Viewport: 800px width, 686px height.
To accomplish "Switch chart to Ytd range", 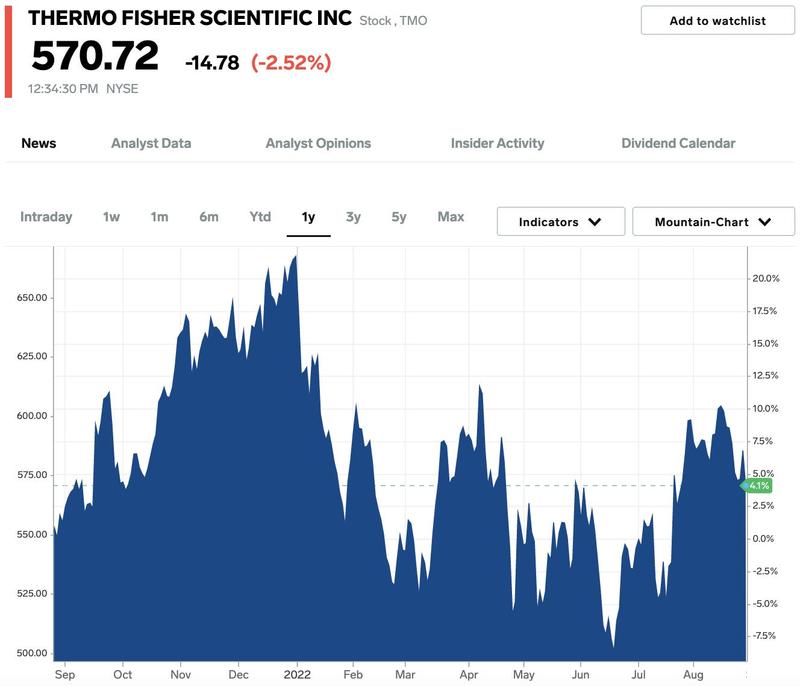I will pos(260,217).
